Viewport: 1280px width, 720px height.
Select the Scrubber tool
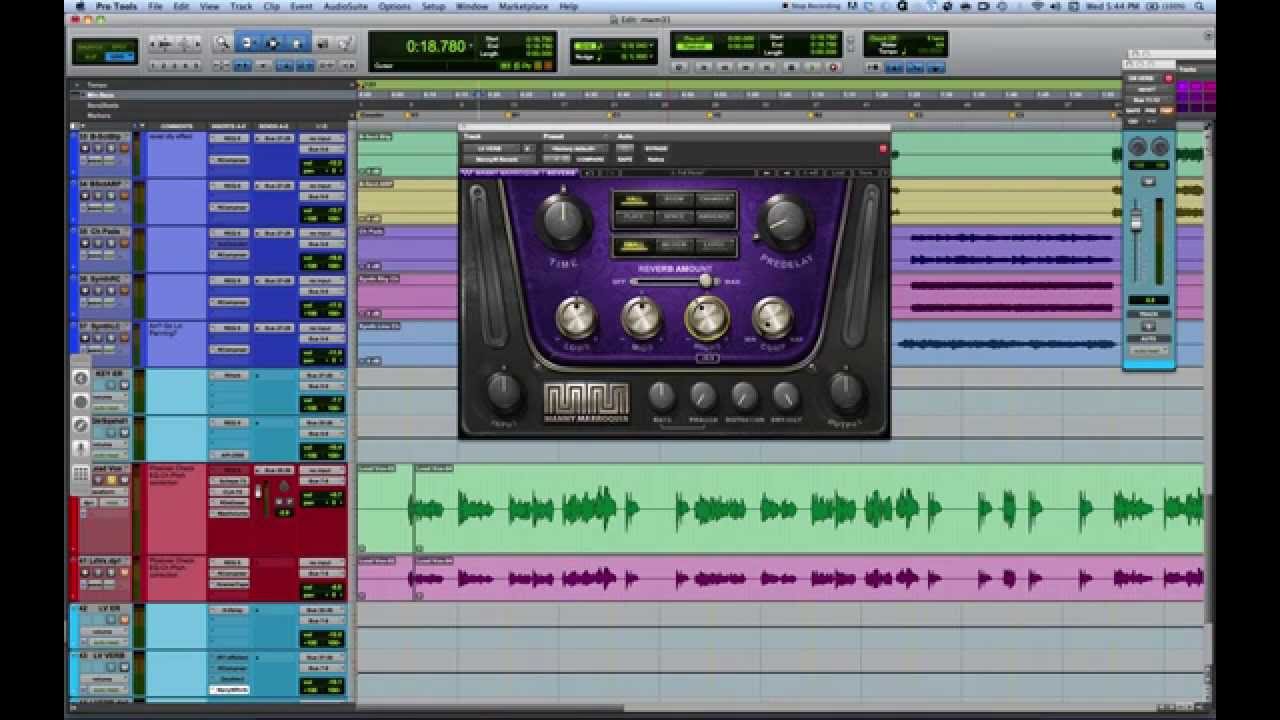[323, 44]
